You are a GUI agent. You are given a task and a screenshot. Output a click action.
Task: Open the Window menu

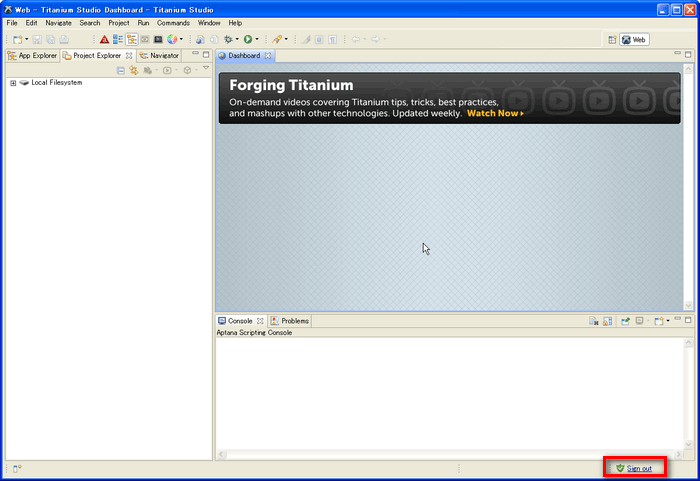[209, 23]
